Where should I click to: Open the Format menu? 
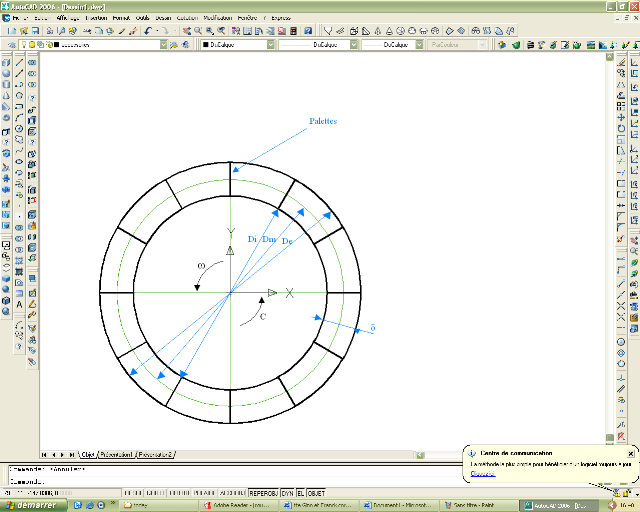pos(120,18)
